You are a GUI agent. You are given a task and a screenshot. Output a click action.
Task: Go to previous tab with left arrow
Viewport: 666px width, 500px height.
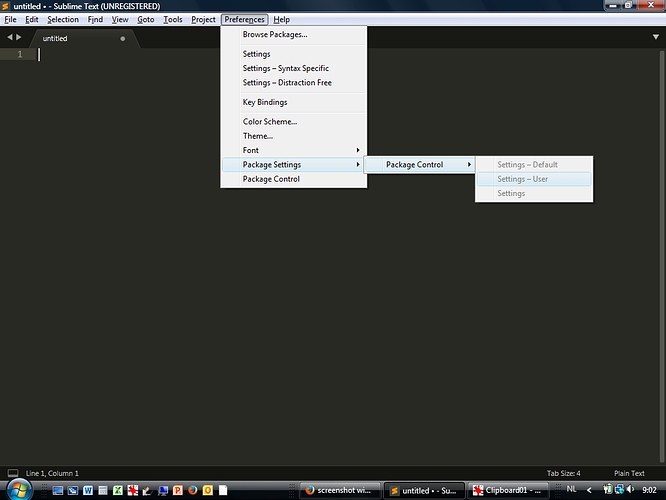(x=9, y=37)
